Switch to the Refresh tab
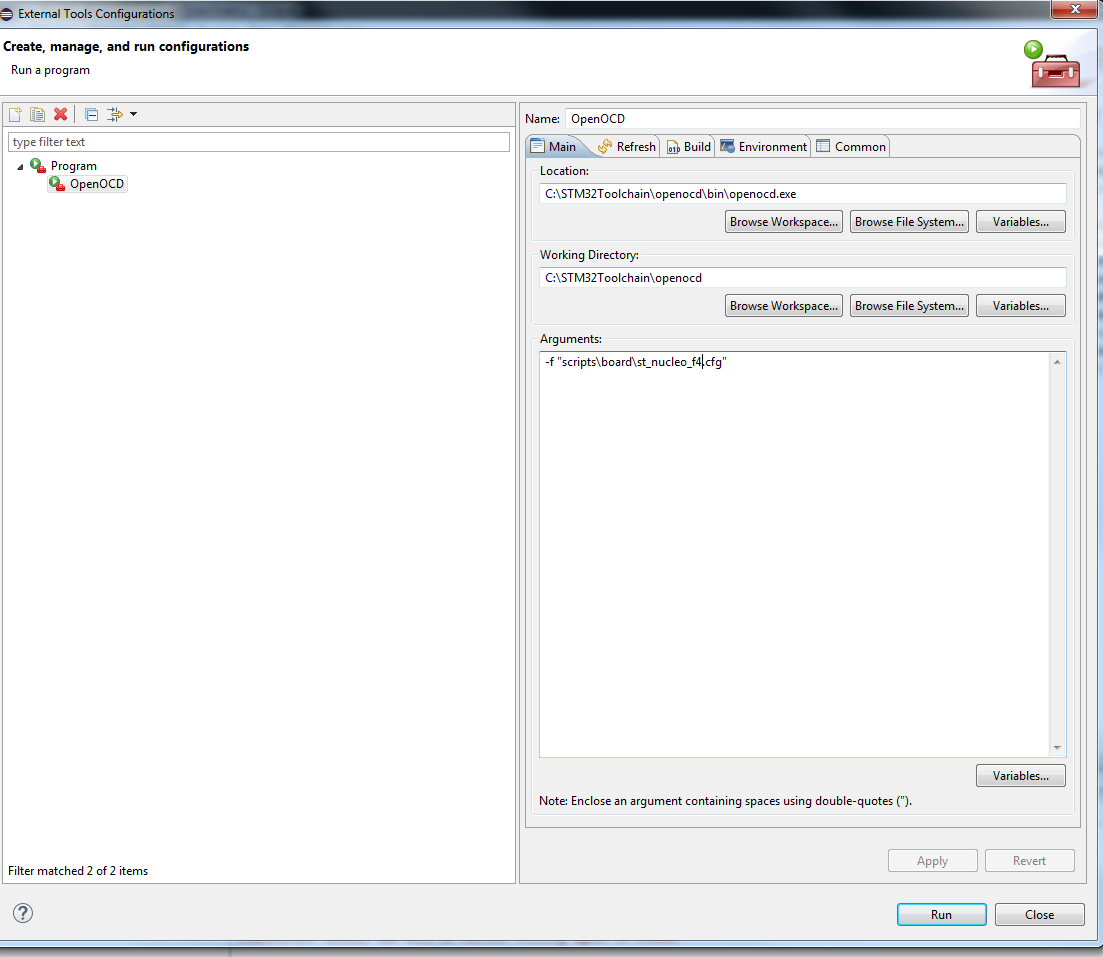Screen dimensions: 1103x957 pos(627,147)
